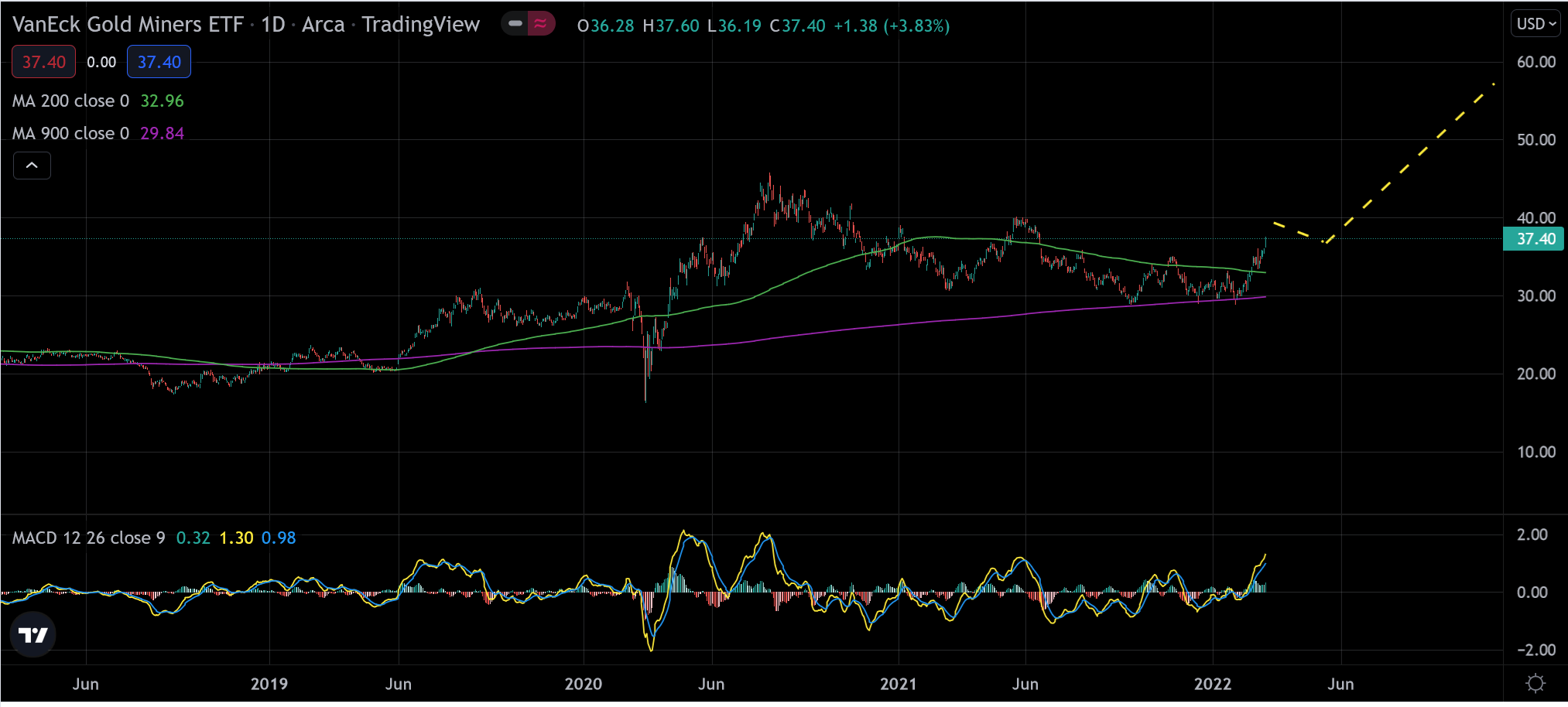
Task: Click the 10.00 price axis label
Action: tap(1535, 452)
